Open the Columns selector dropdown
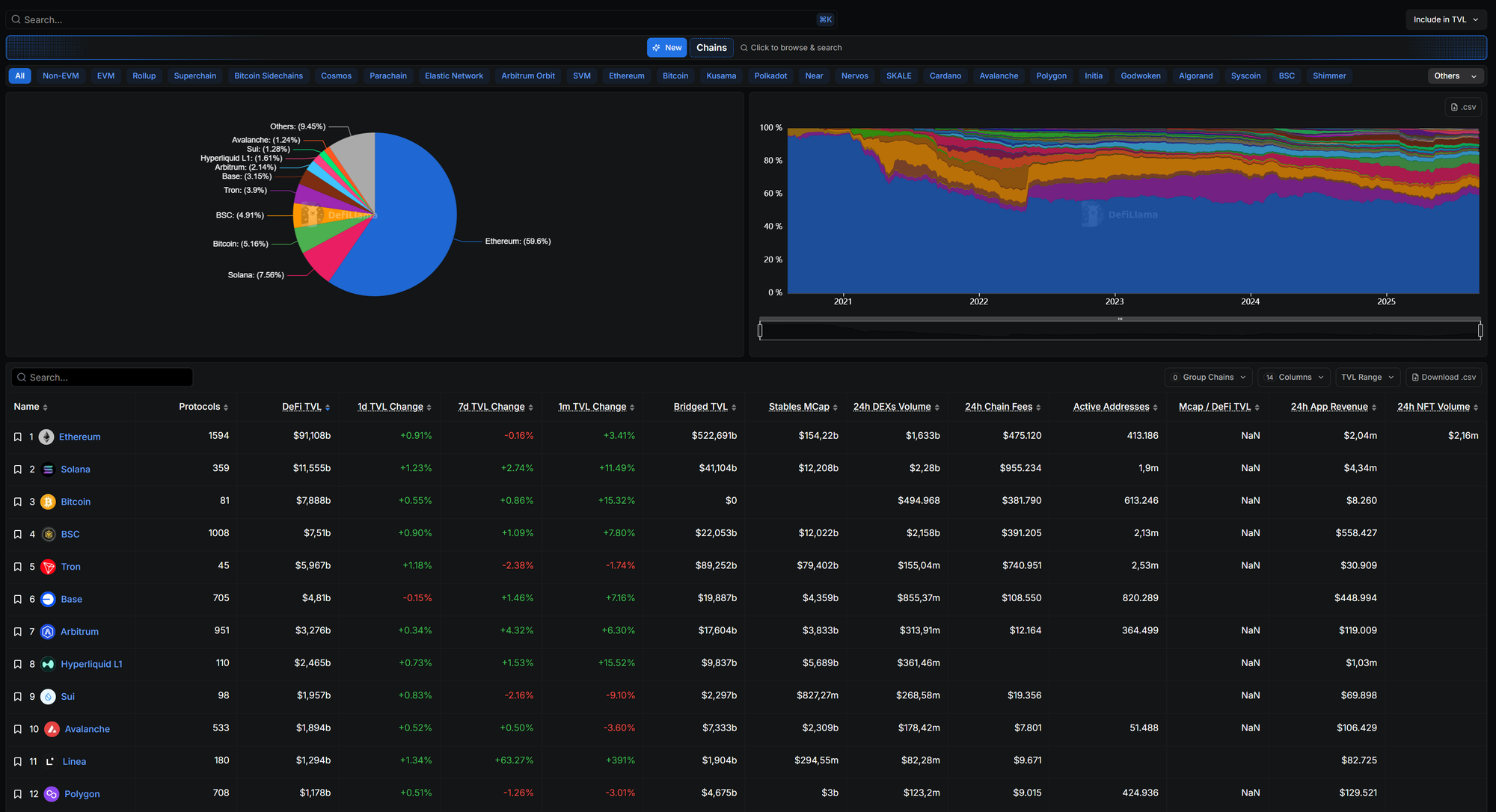The width and height of the screenshot is (1496, 812). (1294, 377)
